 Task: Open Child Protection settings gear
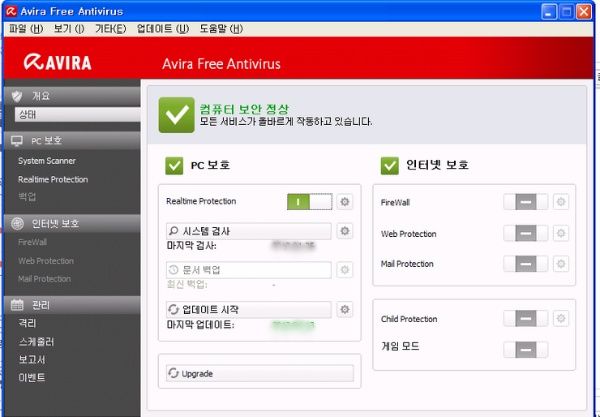(x=561, y=318)
